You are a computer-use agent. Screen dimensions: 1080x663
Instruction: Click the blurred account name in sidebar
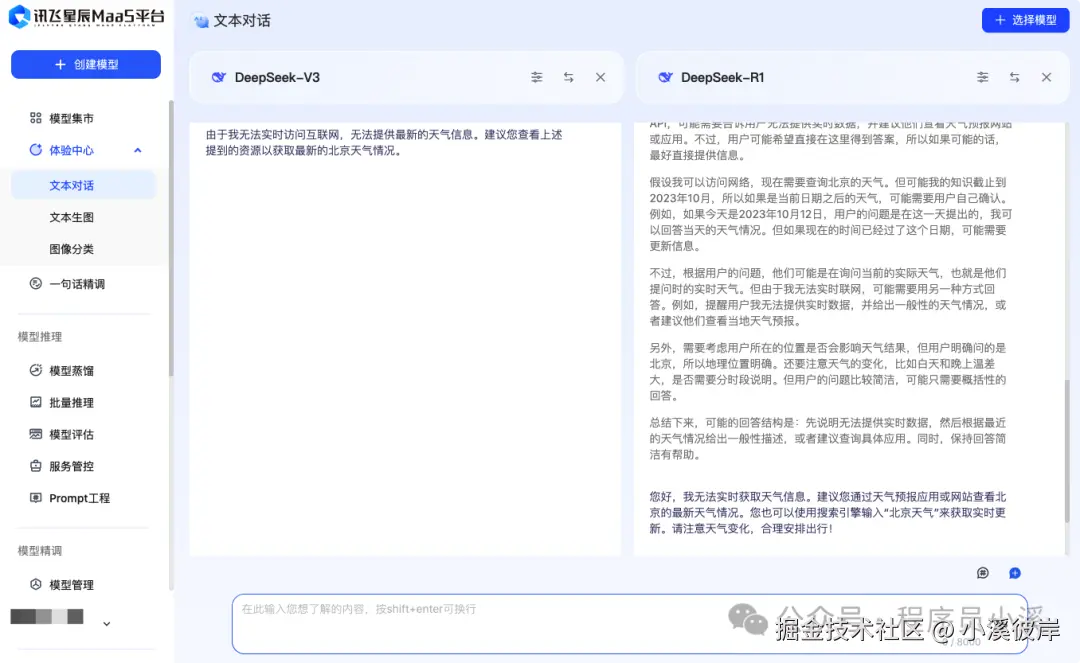(47, 616)
